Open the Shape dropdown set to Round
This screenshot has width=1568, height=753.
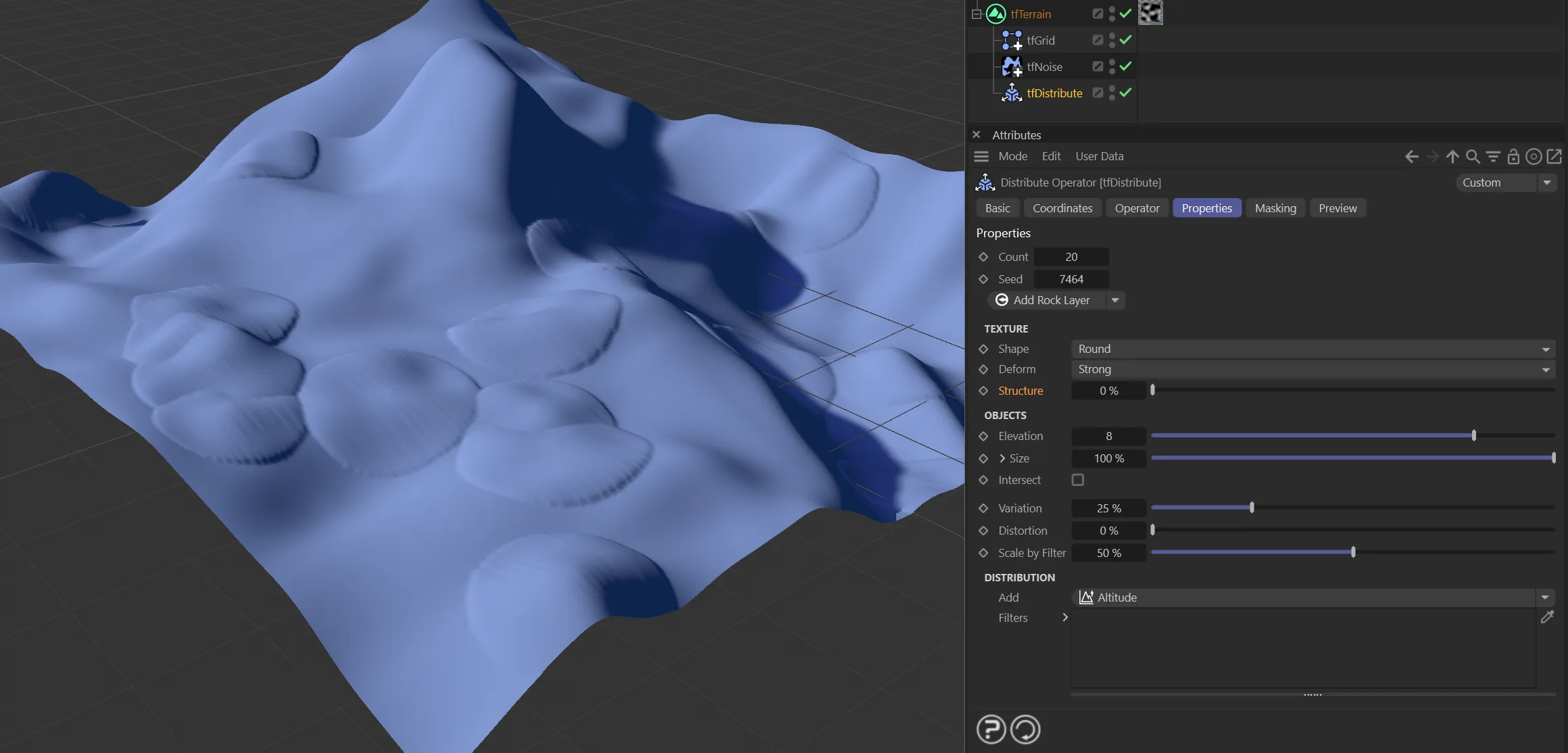click(x=1313, y=349)
